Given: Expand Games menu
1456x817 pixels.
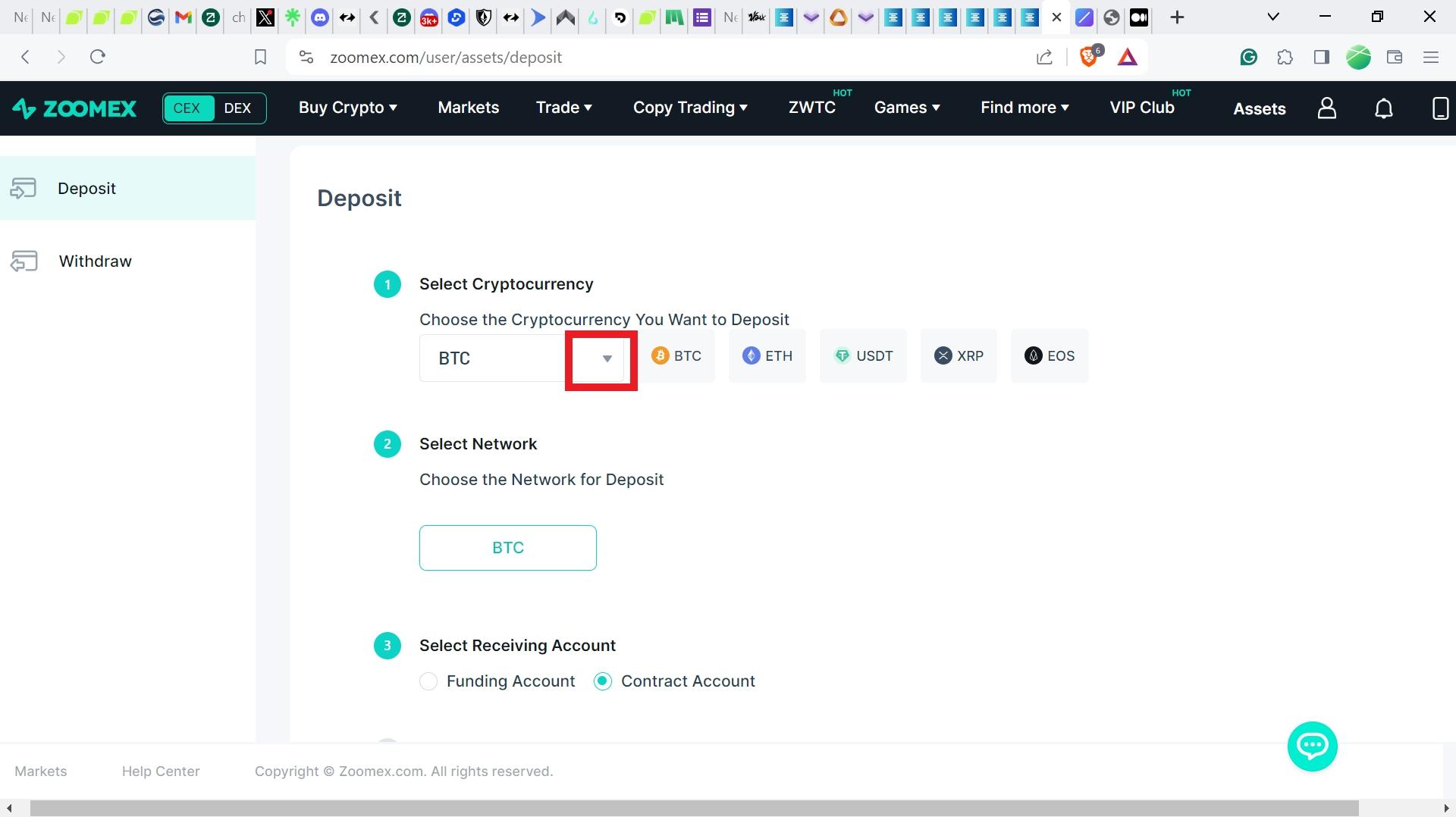Looking at the screenshot, I should point(908,108).
